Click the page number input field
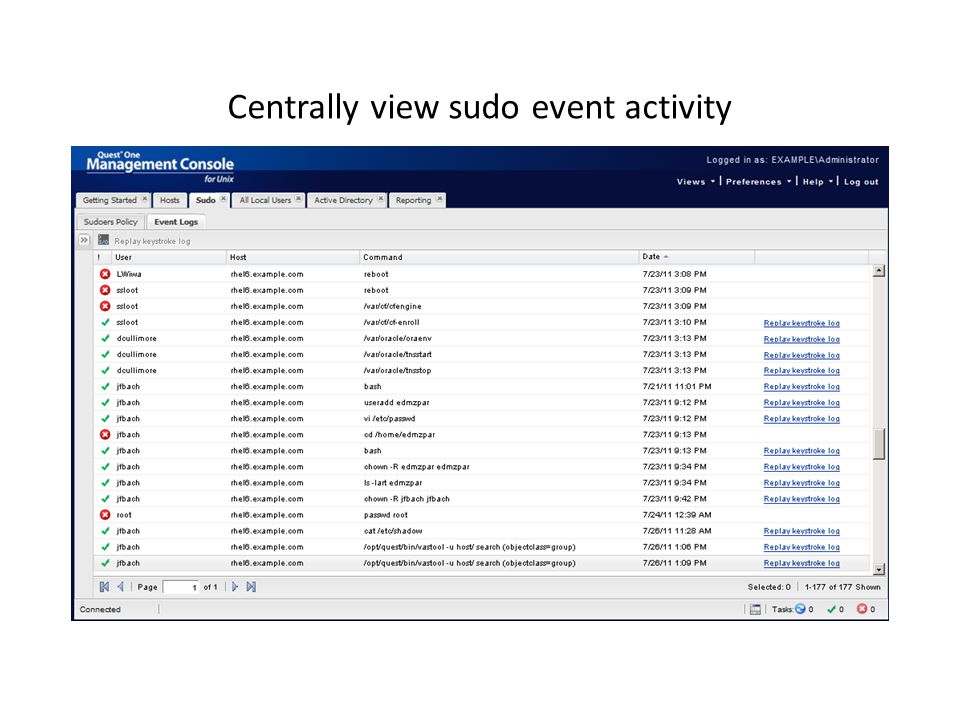Viewport: 960px width, 720px height. [181, 587]
